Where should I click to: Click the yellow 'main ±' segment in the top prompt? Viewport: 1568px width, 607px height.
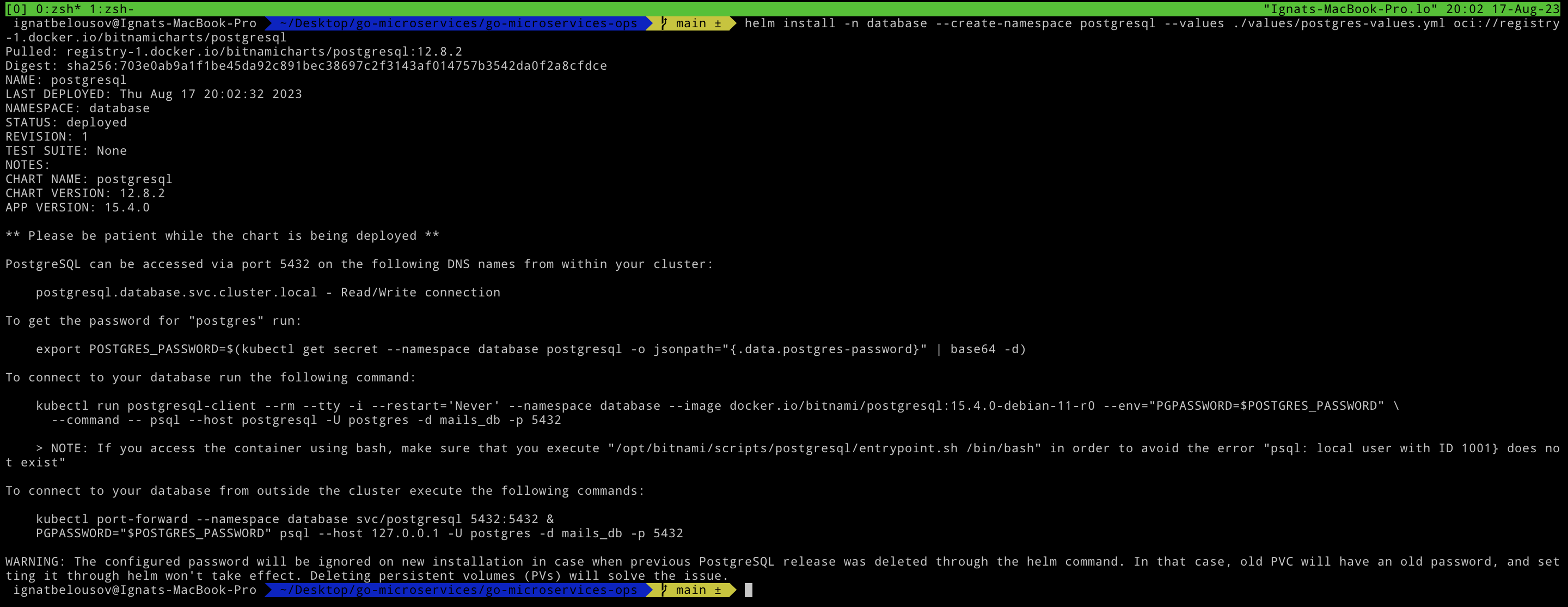coord(697,23)
